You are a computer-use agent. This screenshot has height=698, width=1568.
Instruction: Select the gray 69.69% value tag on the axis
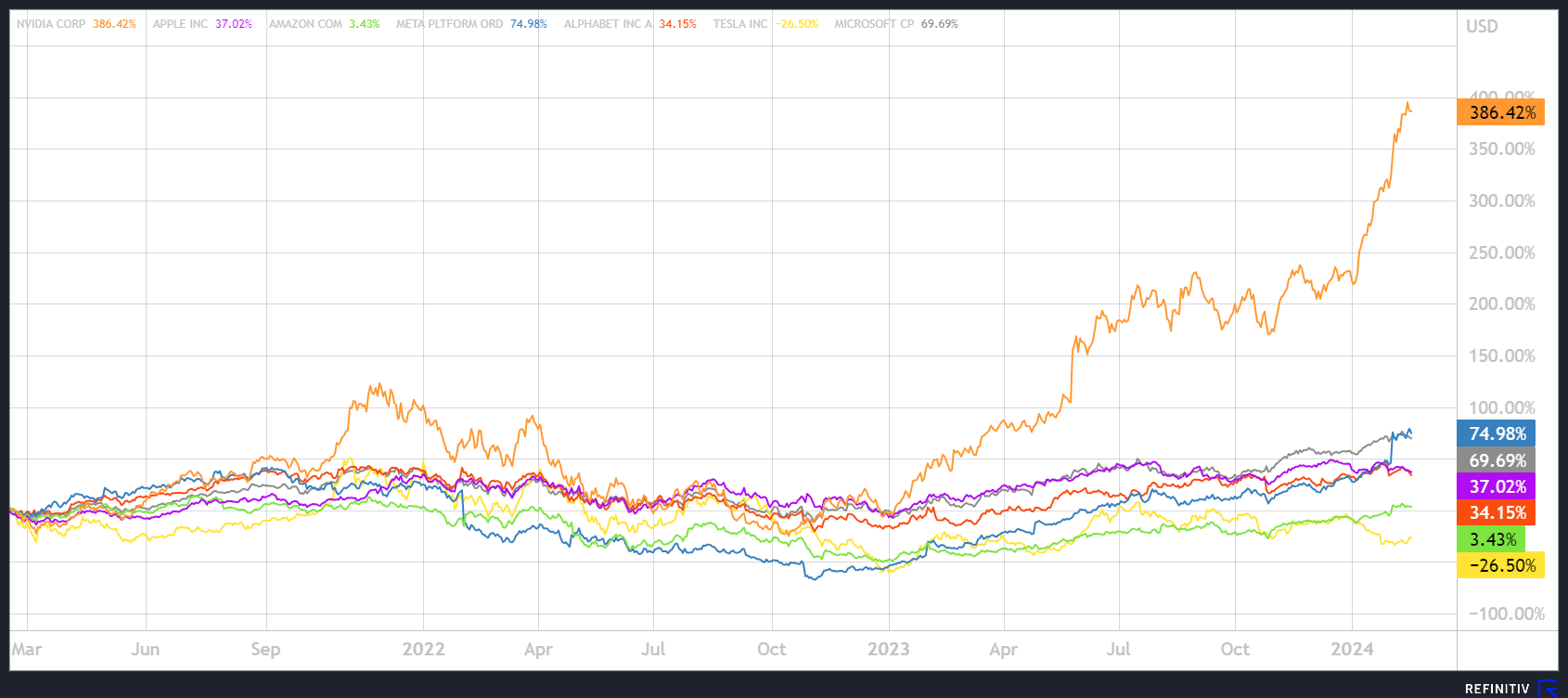coord(1497,460)
